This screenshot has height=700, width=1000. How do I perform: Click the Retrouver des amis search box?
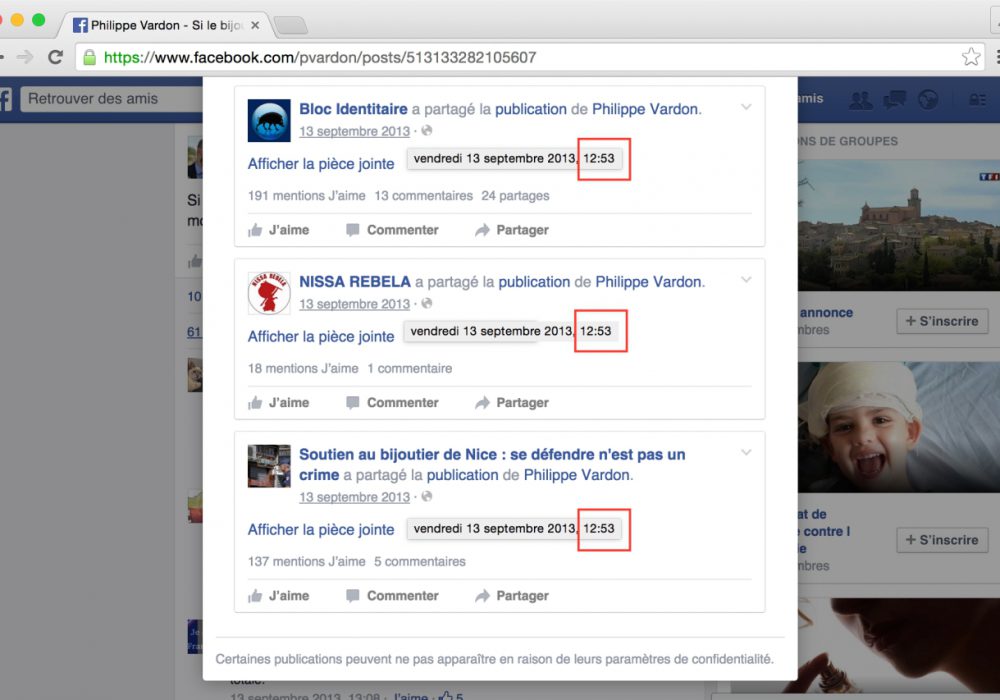click(112, 99)
